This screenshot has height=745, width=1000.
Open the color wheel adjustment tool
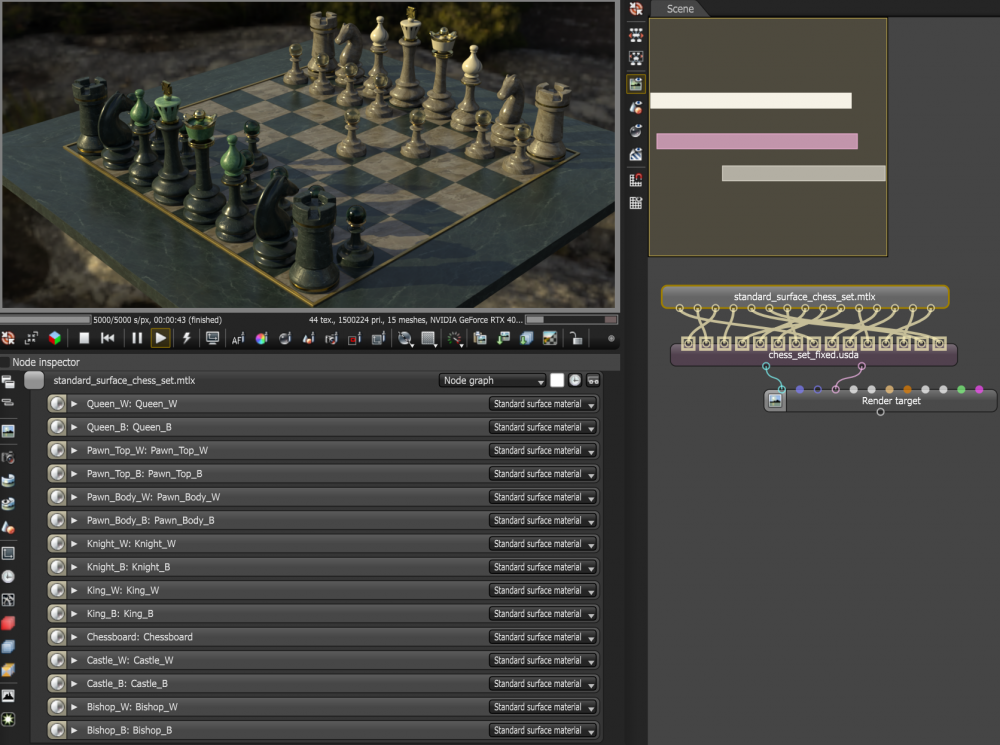tap(262, 338)
